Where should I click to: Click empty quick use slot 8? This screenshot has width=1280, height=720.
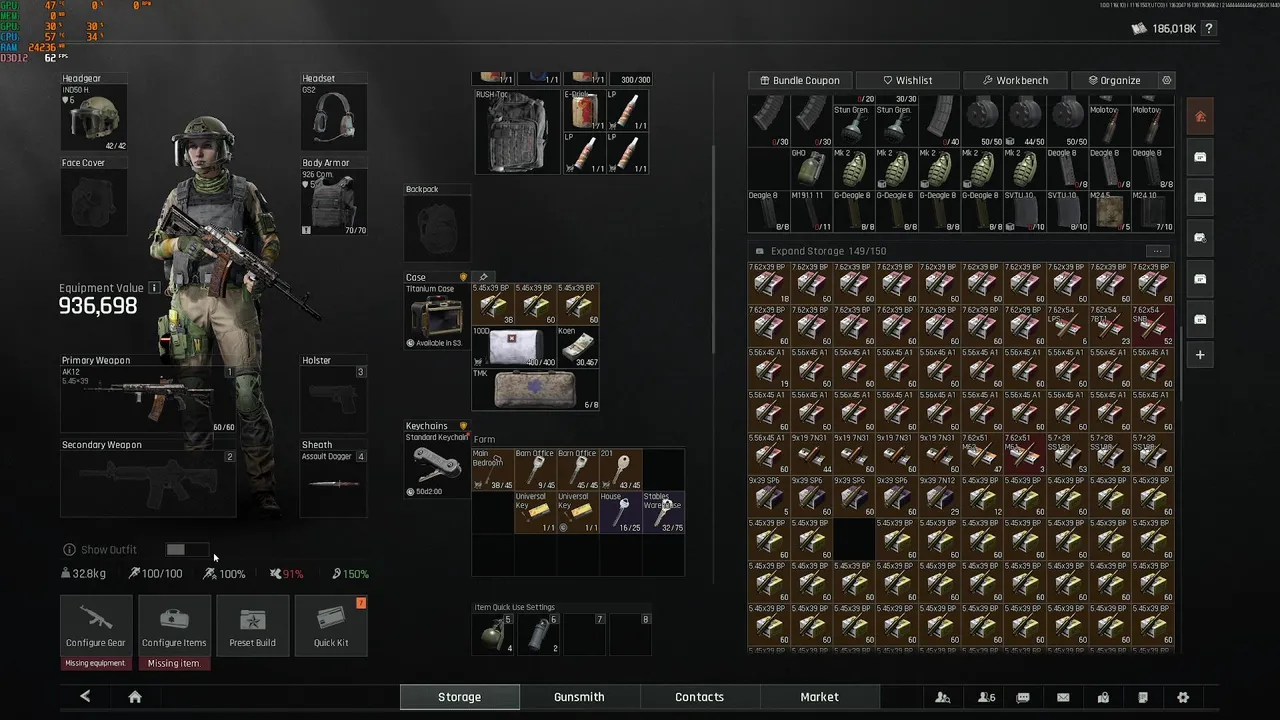click(632, 634)
